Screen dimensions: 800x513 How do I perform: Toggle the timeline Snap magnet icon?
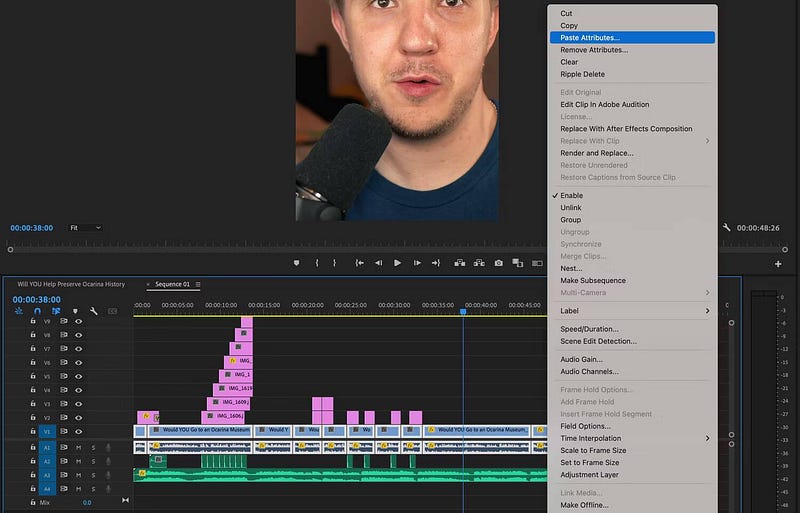[37, 311]
